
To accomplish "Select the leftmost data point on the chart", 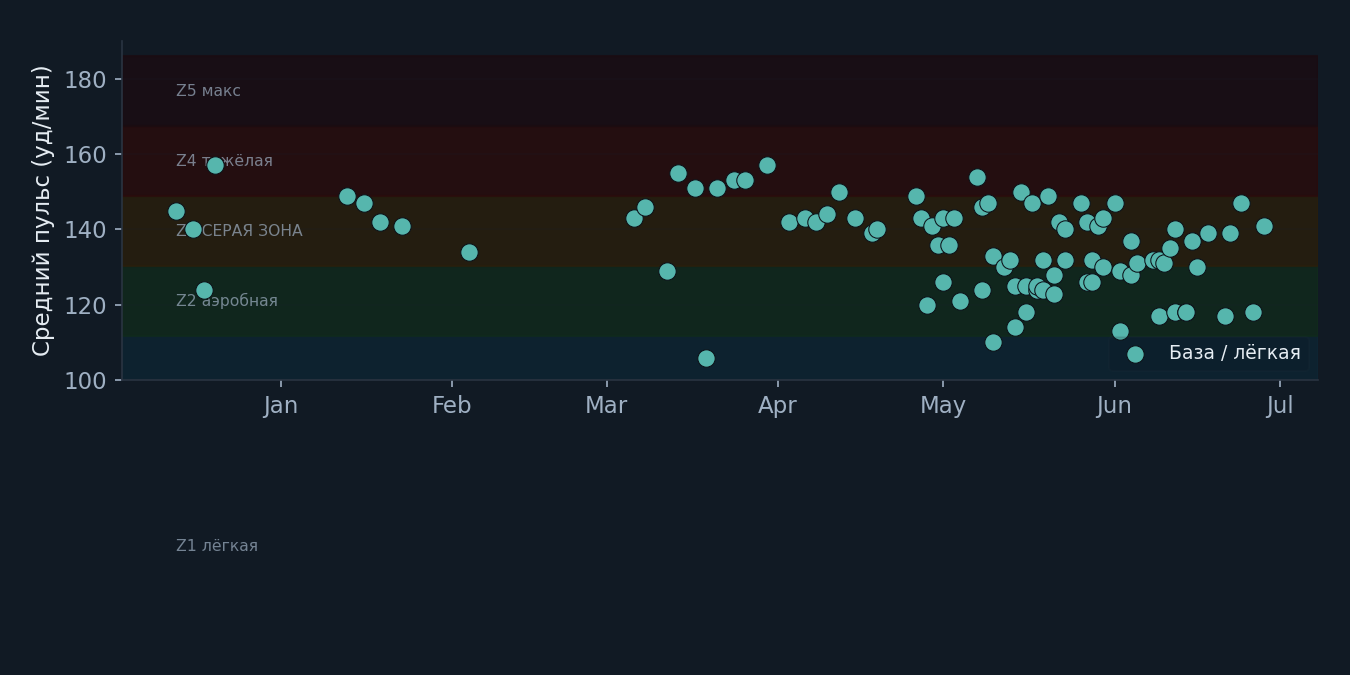I will point(176,211).
